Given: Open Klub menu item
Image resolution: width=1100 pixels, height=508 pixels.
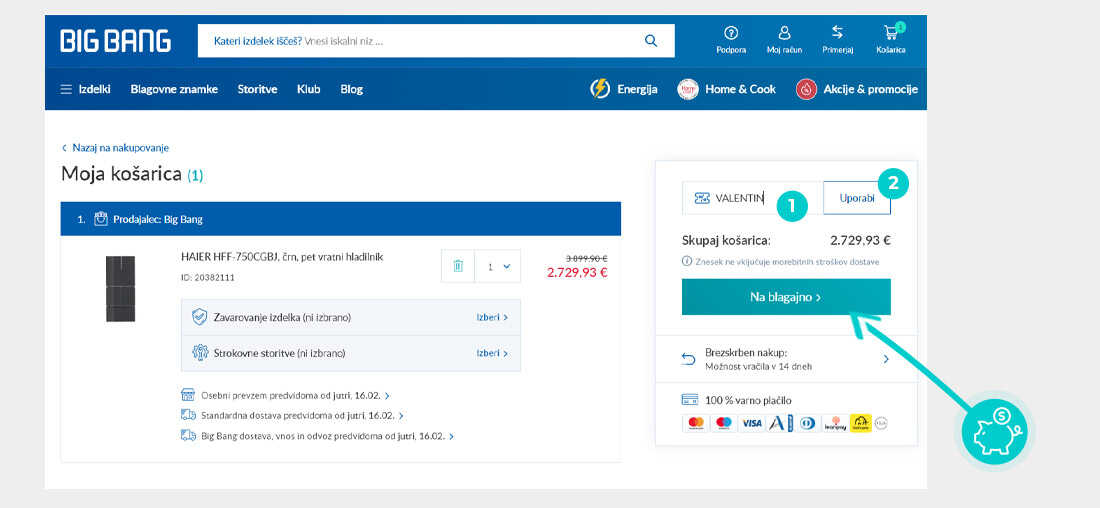Looking at the screenshot, I should (309, 89).
